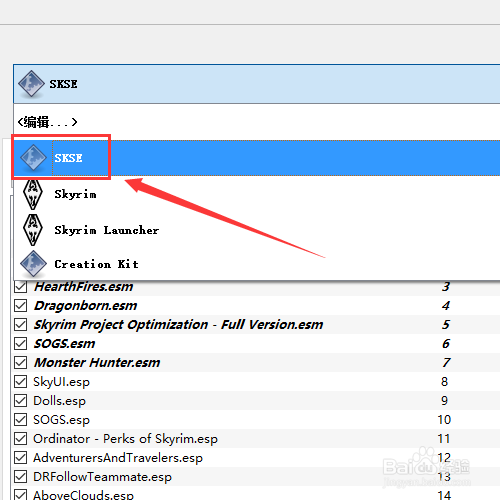Select SOGS.esp plugin name
The height and width of the screenshot is (500, 500).
coord(61,420)
